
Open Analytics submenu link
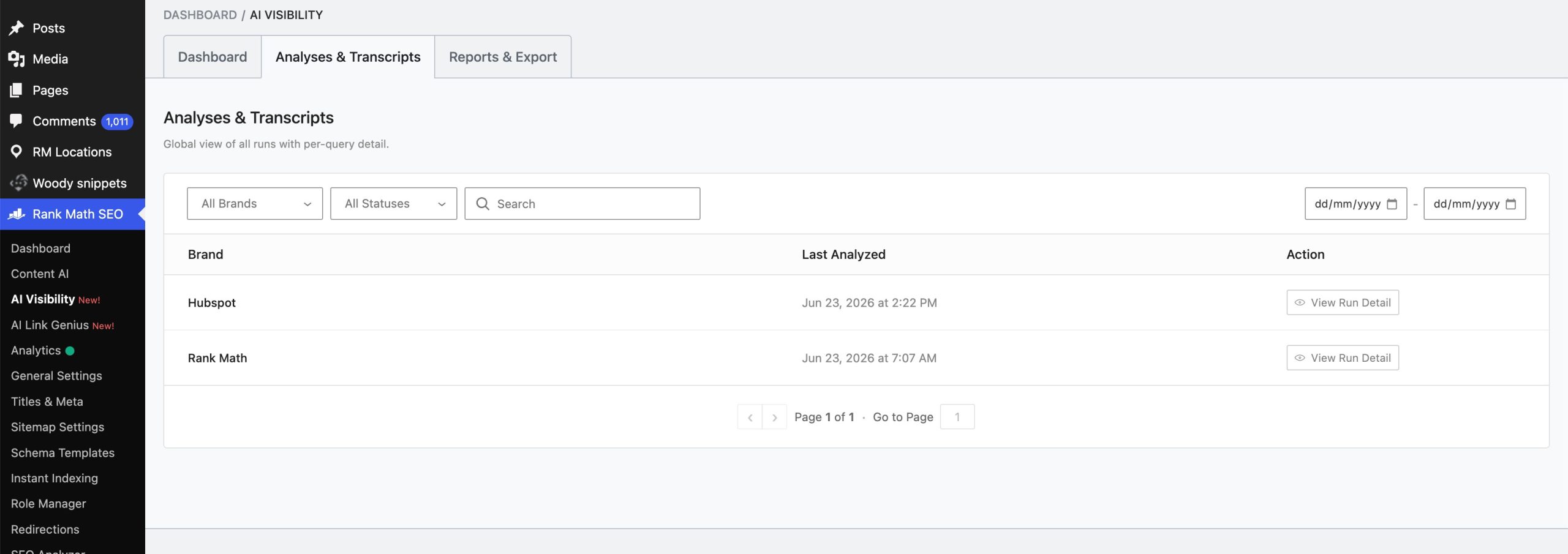[x=36, y=351]
